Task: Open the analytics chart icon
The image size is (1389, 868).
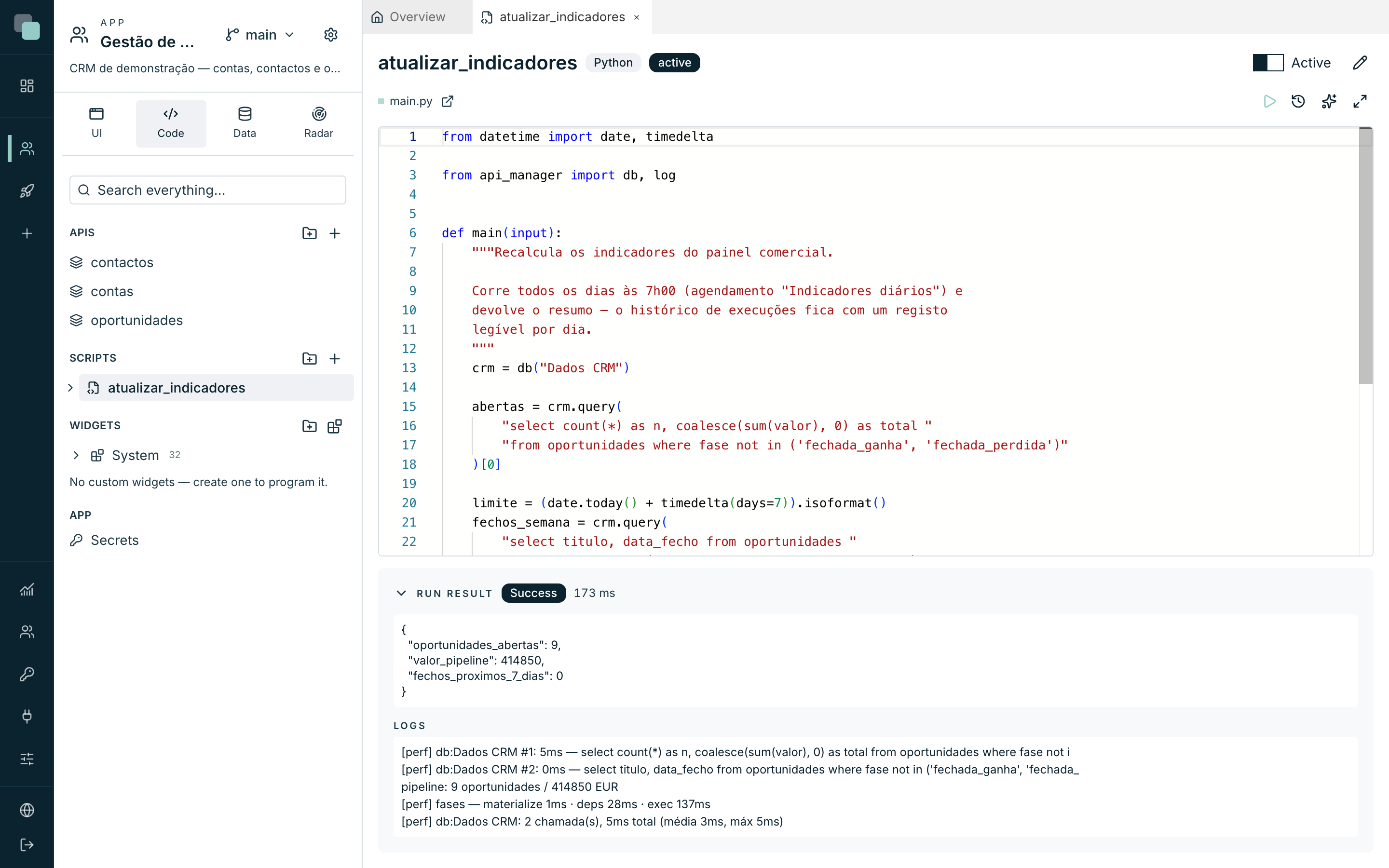Action: [x=27, y=590]
